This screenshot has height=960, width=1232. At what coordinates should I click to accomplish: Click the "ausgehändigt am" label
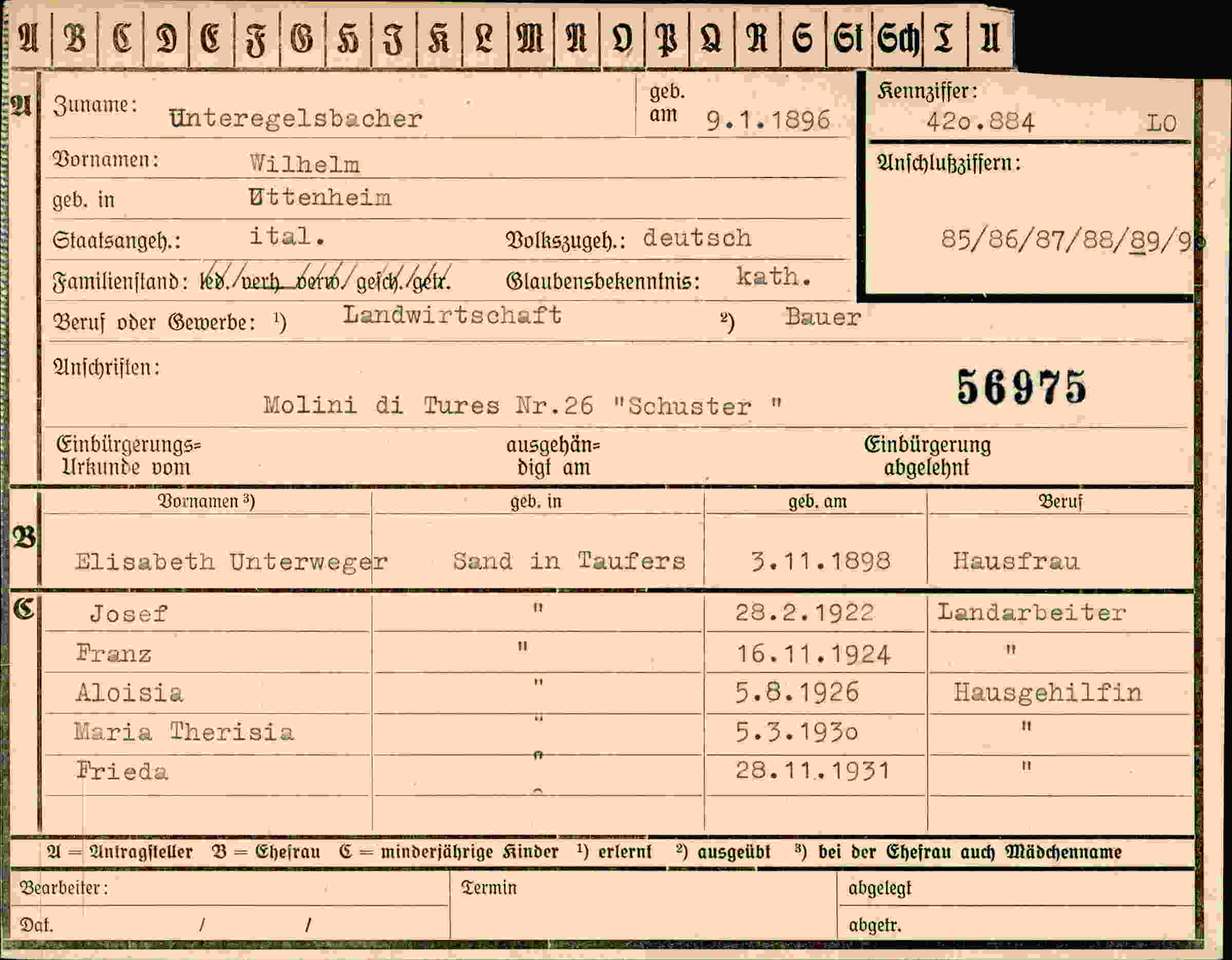click(553, 456)
